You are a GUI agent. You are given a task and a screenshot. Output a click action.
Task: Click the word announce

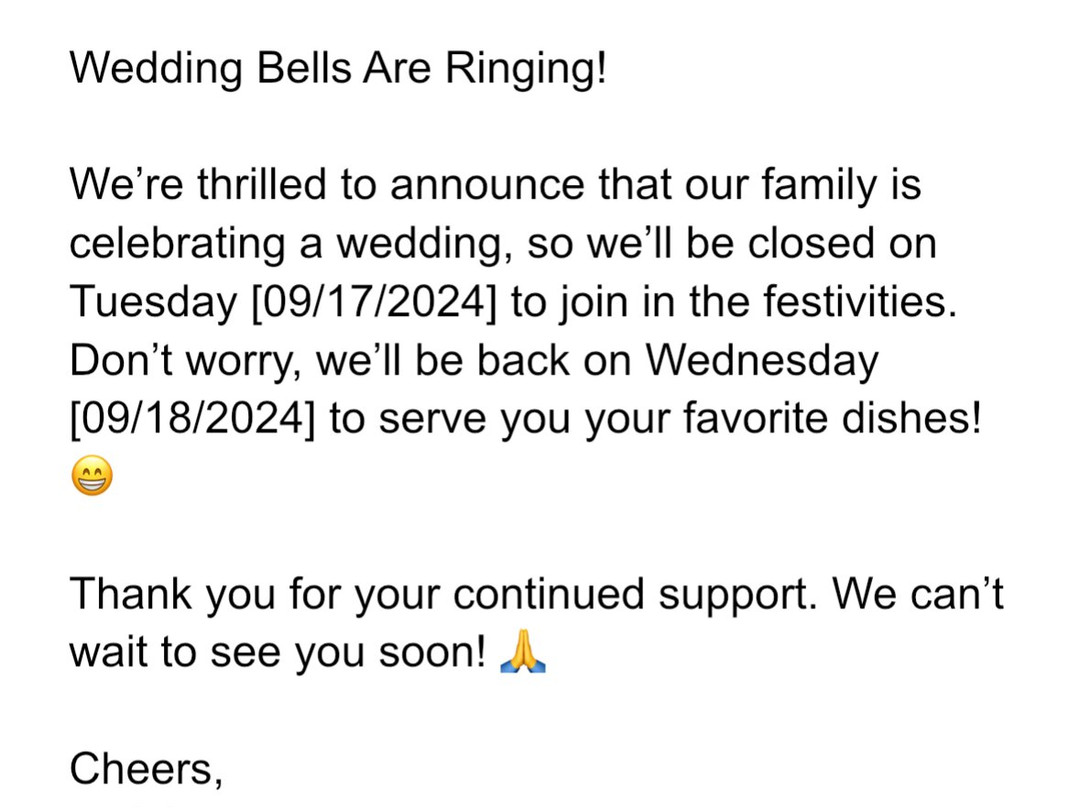[x=487, y=185]
